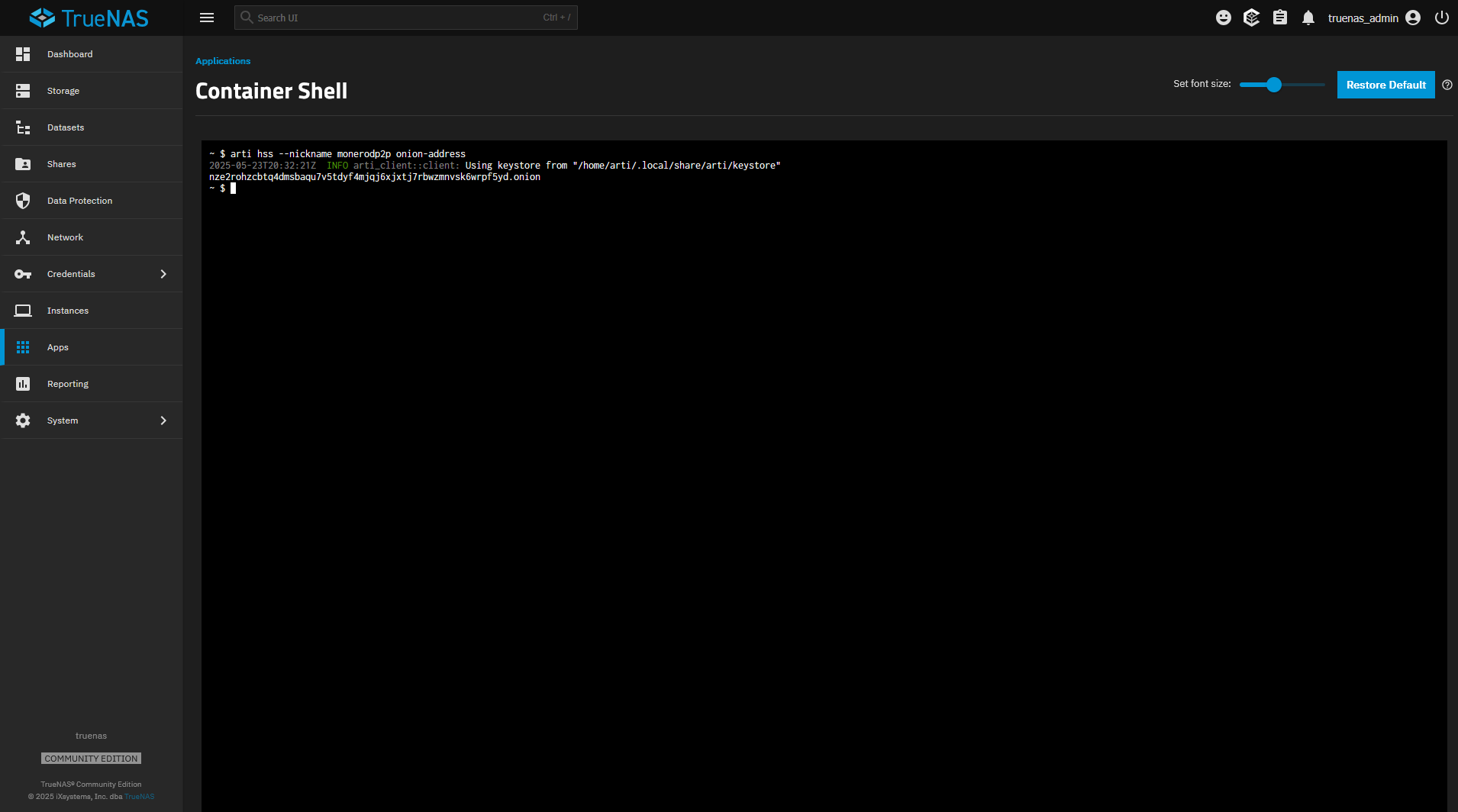Screen dimensions: 1458x812
Task: Click inside the Search UI field
Action: 405,17
